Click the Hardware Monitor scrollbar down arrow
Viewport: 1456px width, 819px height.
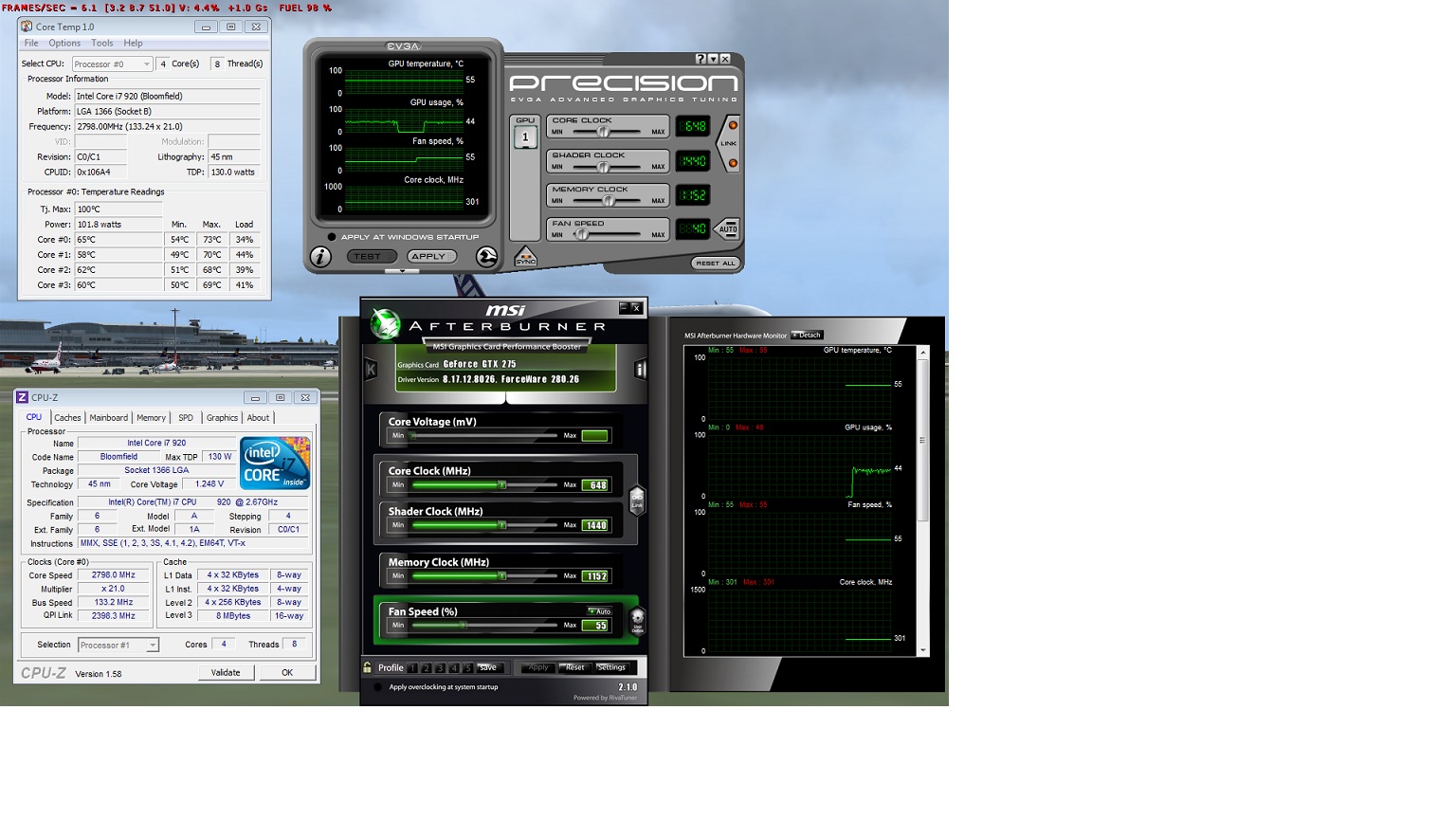[922, 650]
